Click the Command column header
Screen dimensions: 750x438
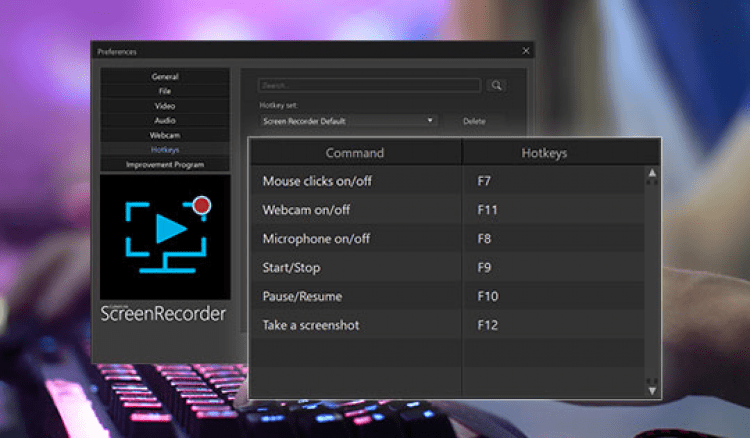(x=355, y=153)
